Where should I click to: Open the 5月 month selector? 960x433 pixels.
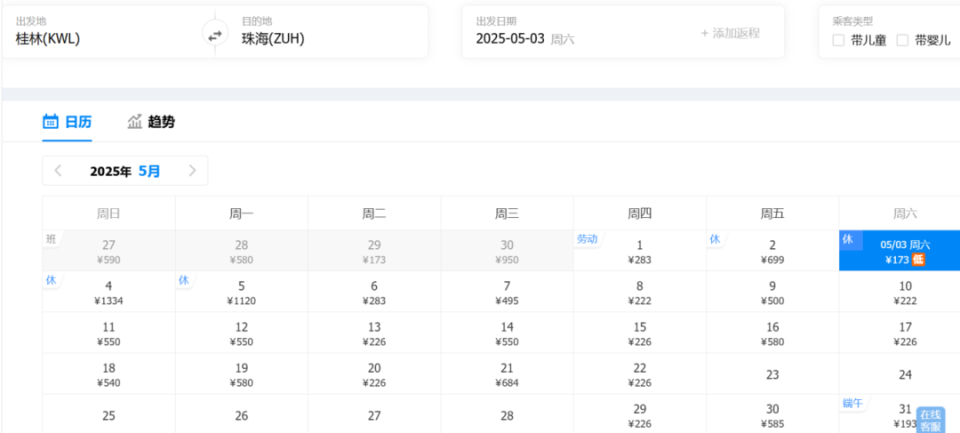(x=149, y=171)
